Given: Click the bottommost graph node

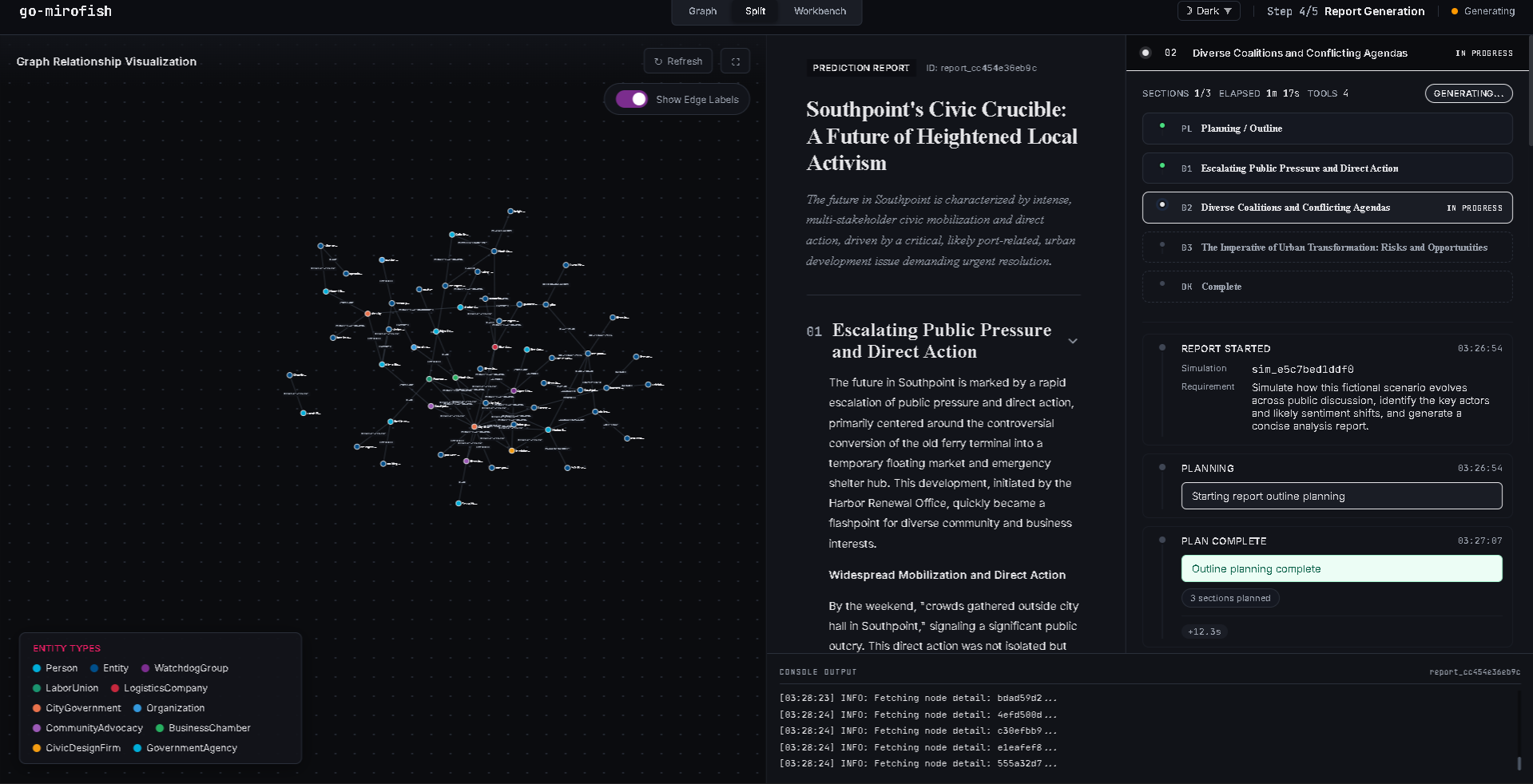Looking at the screenshot, I should click(459, 503).
